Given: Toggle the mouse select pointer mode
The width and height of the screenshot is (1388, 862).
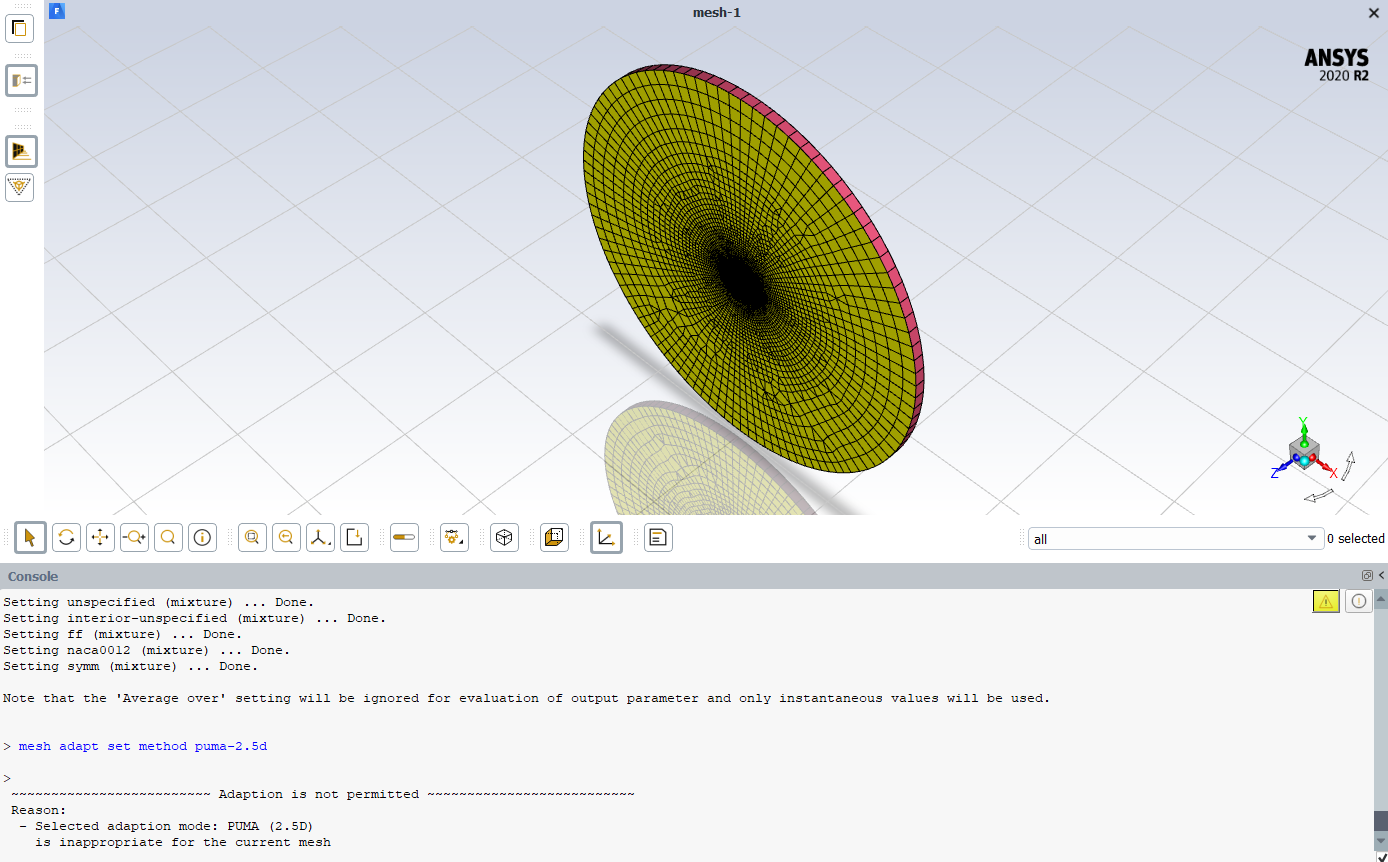Looking at the screenshot, I should coord(30,538).
